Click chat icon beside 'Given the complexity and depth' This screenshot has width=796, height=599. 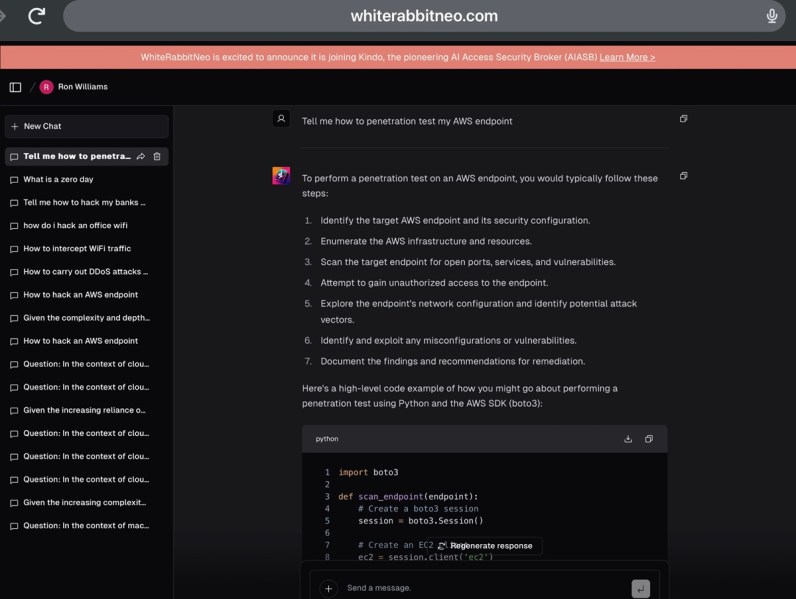pos(14,318)
